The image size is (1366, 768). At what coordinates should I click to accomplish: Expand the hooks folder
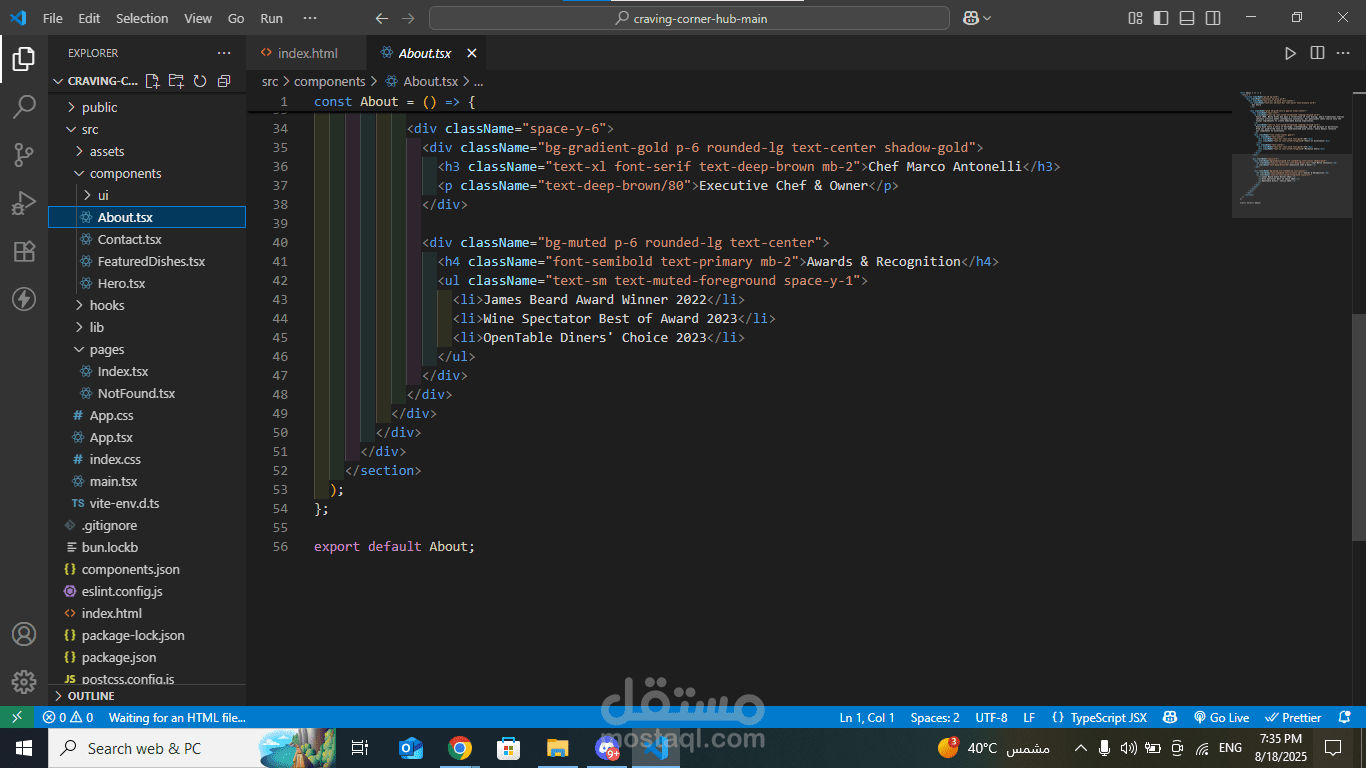click(106, 305)
